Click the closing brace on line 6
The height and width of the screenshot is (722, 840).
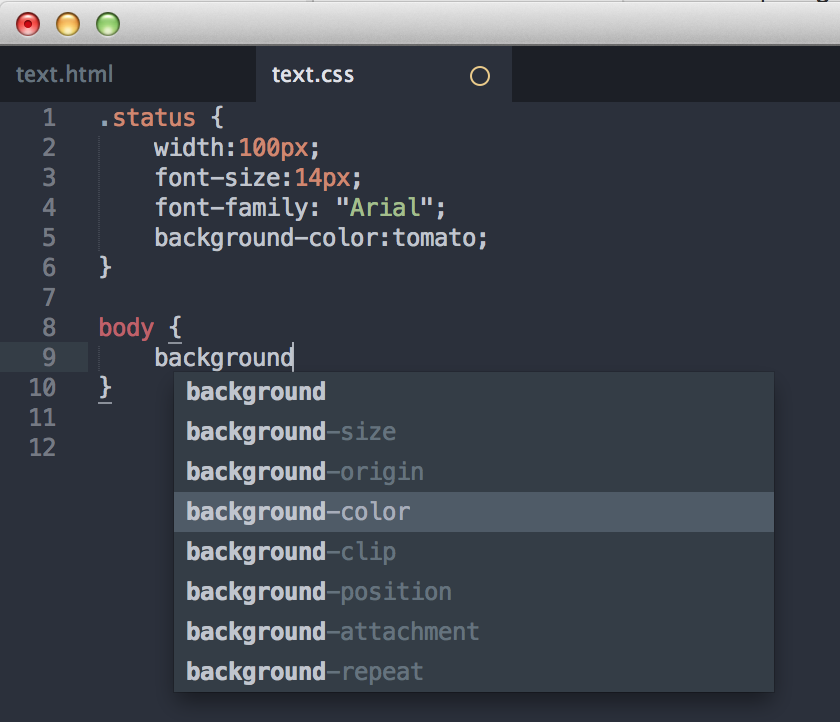click(105, 268)
